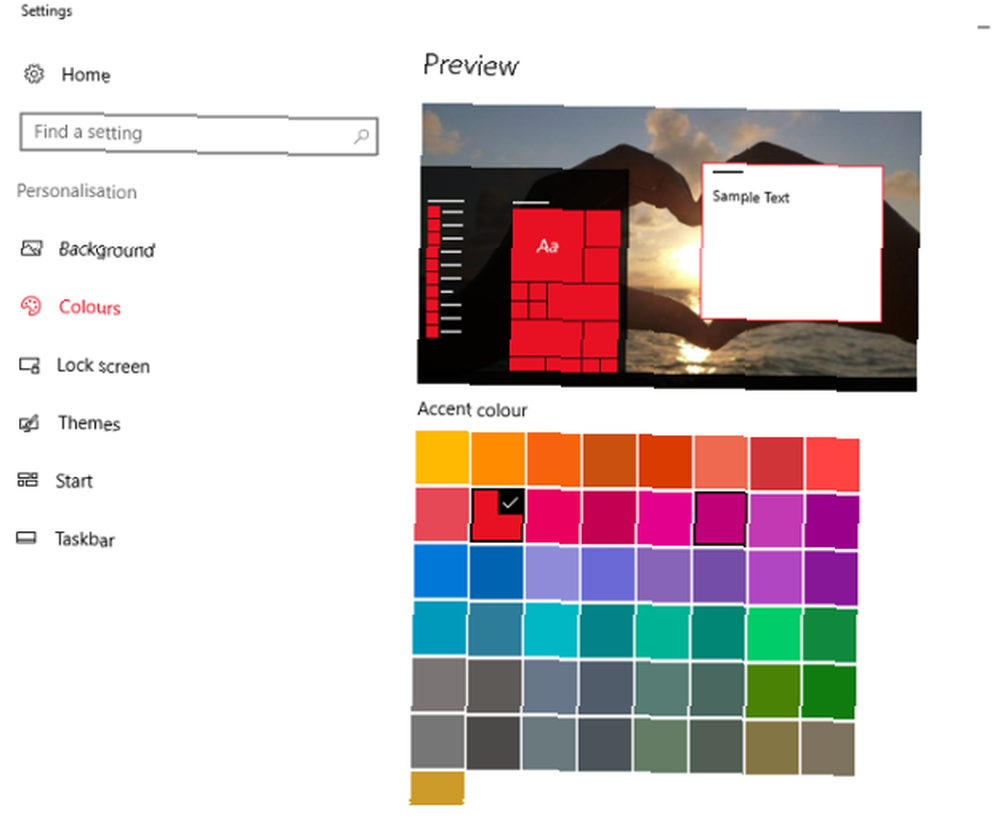Click the Sample Text preview window

791,242
